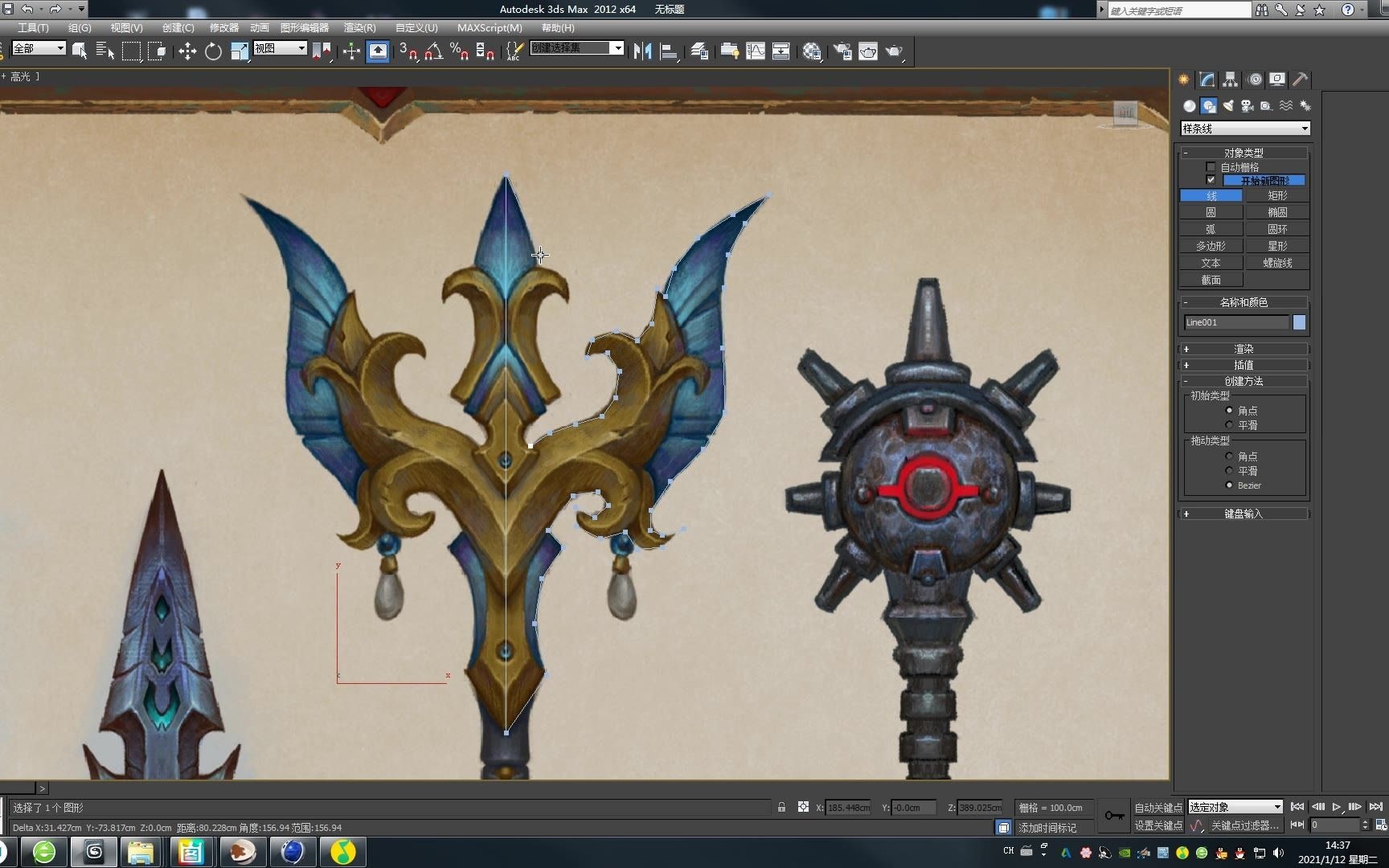Click the 圆 shape button

[x=1211, y=212]
